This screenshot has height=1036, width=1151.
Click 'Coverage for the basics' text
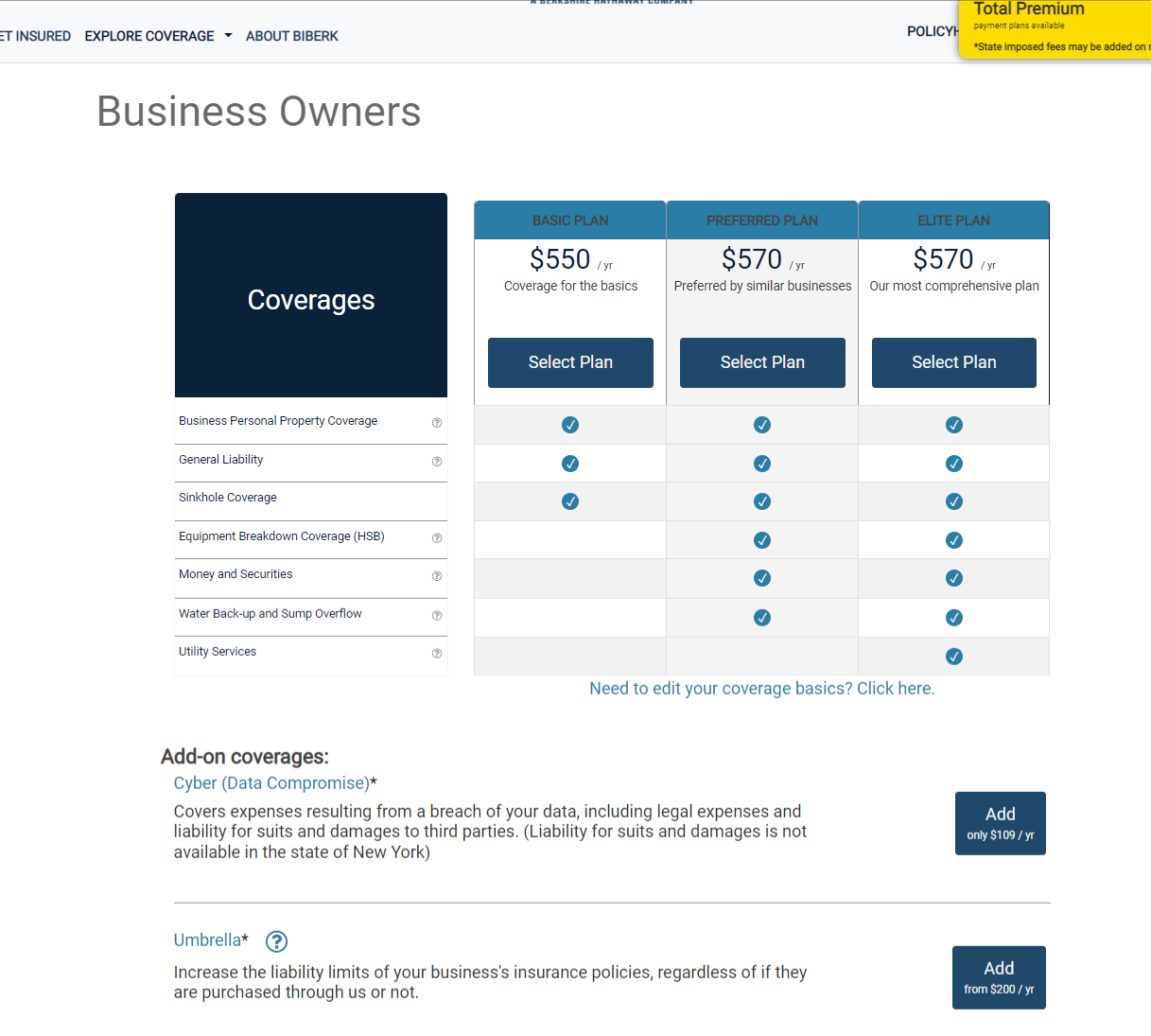(x=570, y=286)
